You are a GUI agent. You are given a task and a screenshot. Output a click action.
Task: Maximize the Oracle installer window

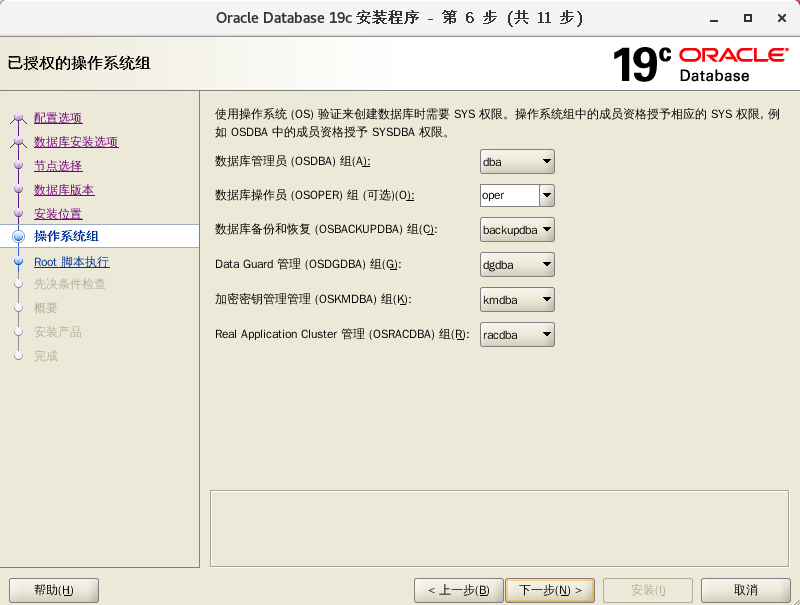click(747, 18)
